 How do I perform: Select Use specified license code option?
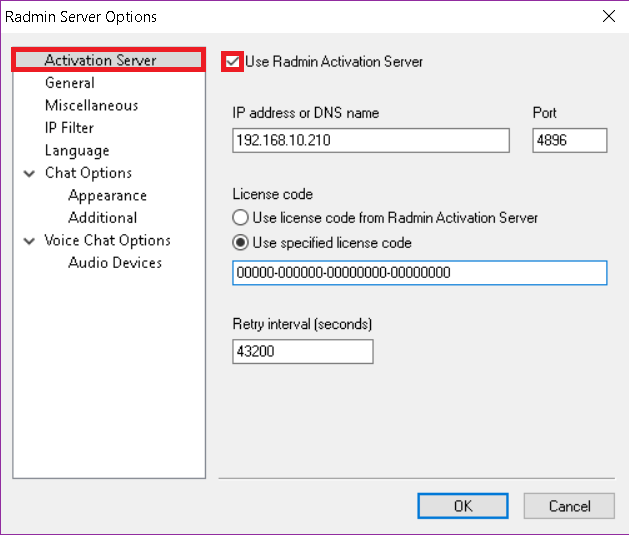[240, 243]
